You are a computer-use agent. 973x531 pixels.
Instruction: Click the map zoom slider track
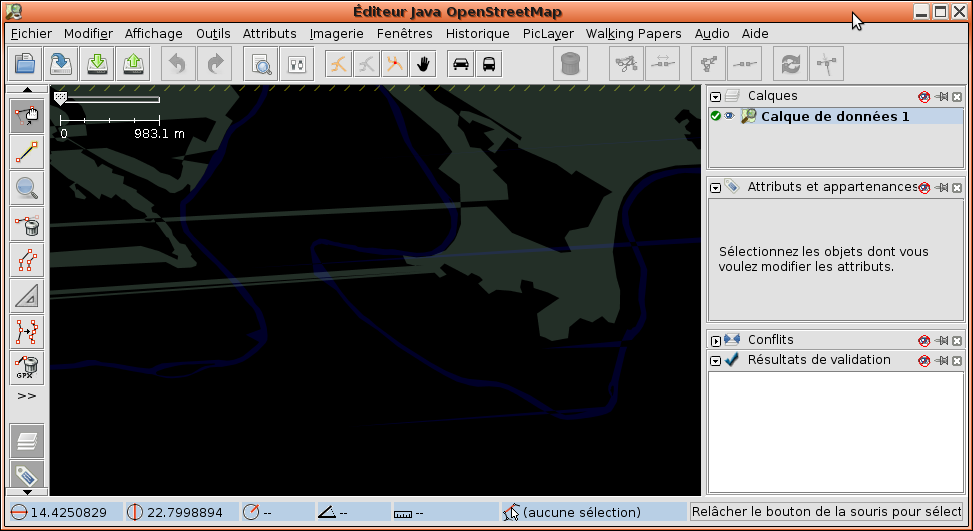(112, 99)
